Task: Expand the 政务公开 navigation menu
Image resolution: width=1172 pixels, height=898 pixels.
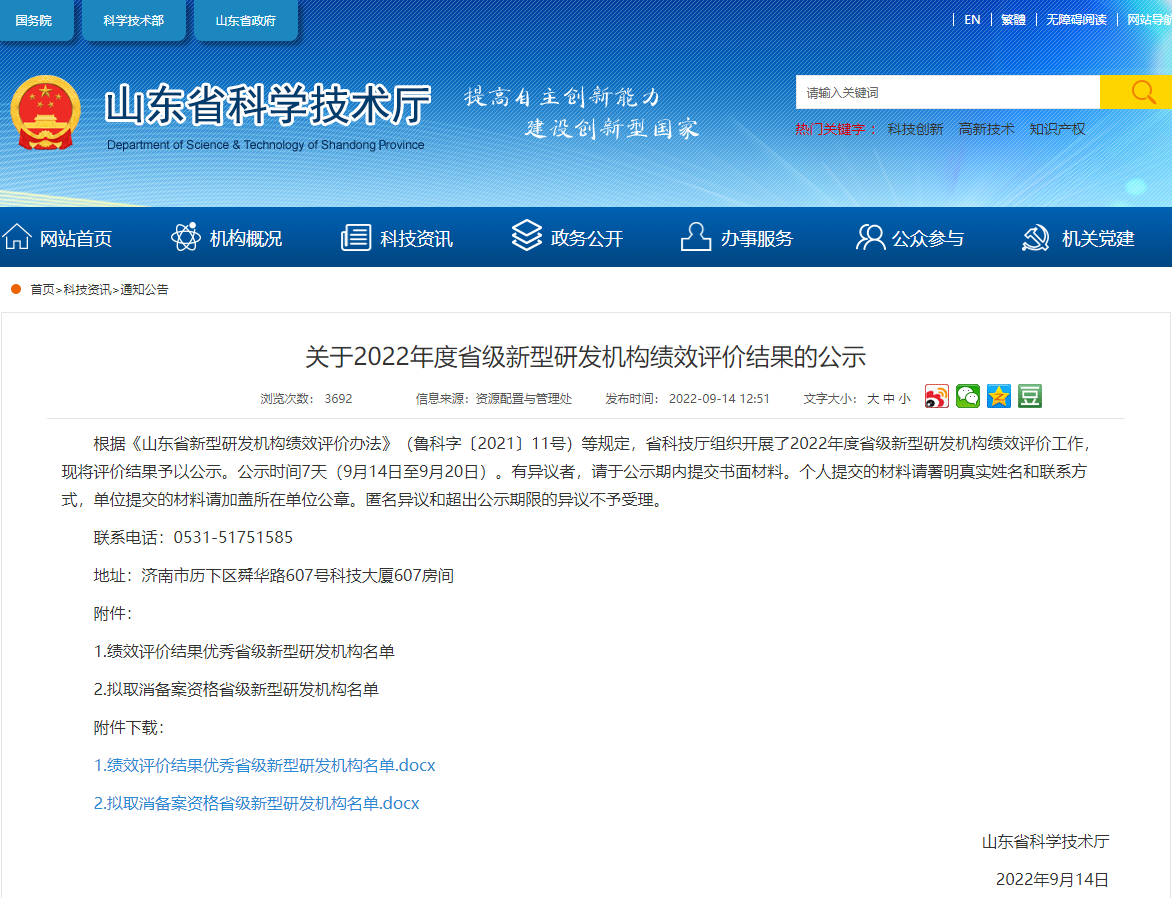Action: (567, 238)
